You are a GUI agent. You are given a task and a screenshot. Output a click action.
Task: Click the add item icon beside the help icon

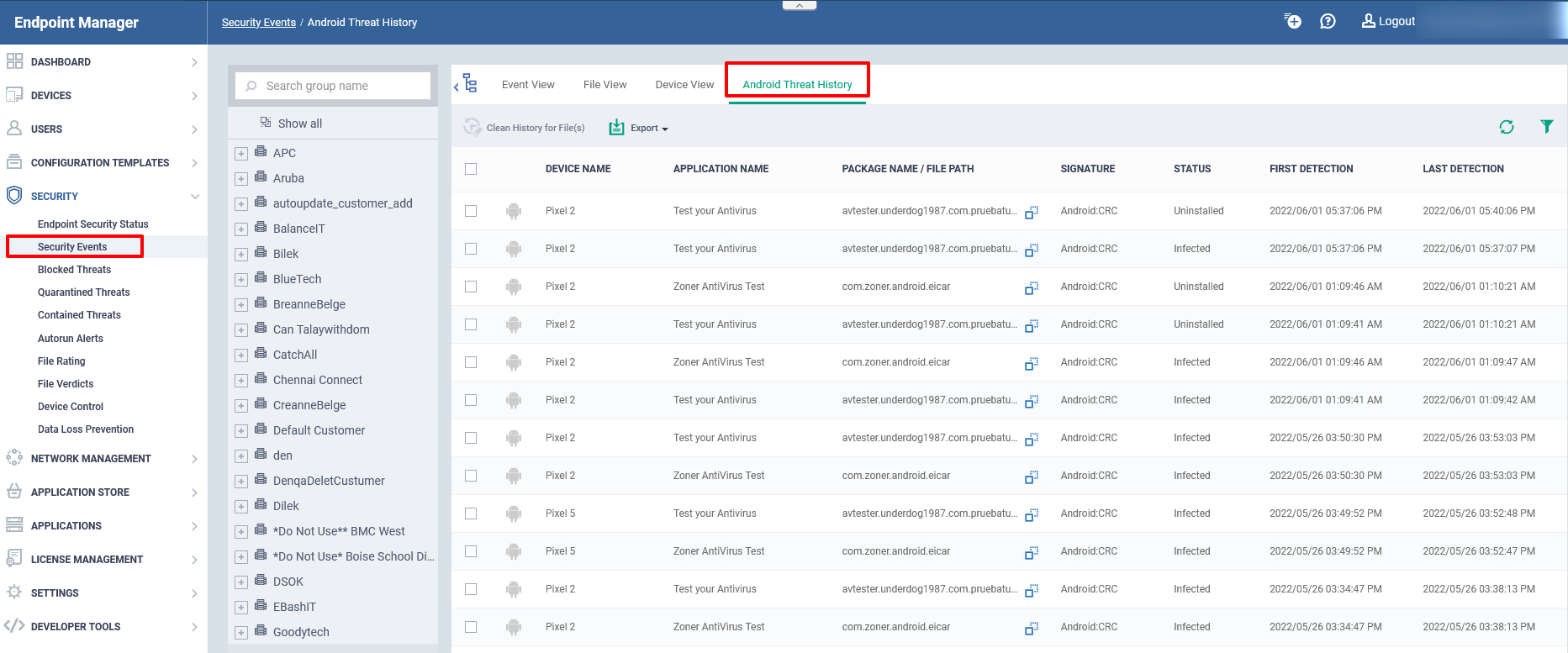1292,21
